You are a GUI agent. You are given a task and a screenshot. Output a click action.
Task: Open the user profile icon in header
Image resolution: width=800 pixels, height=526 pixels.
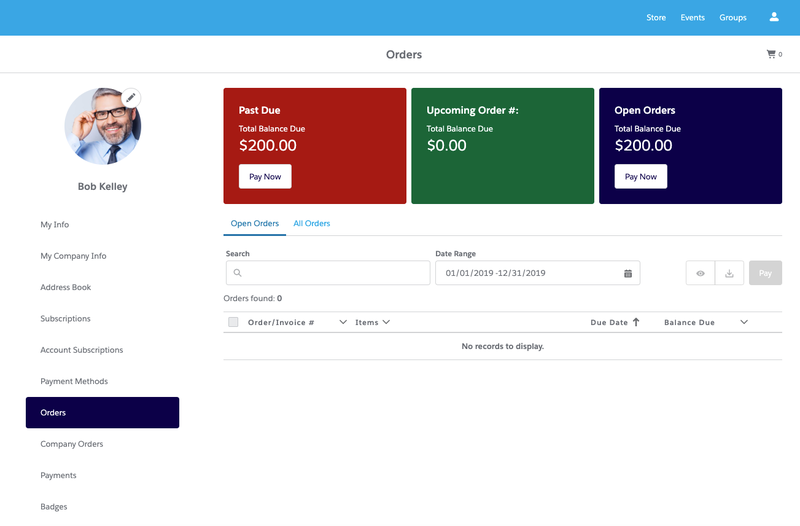point(774,17)
